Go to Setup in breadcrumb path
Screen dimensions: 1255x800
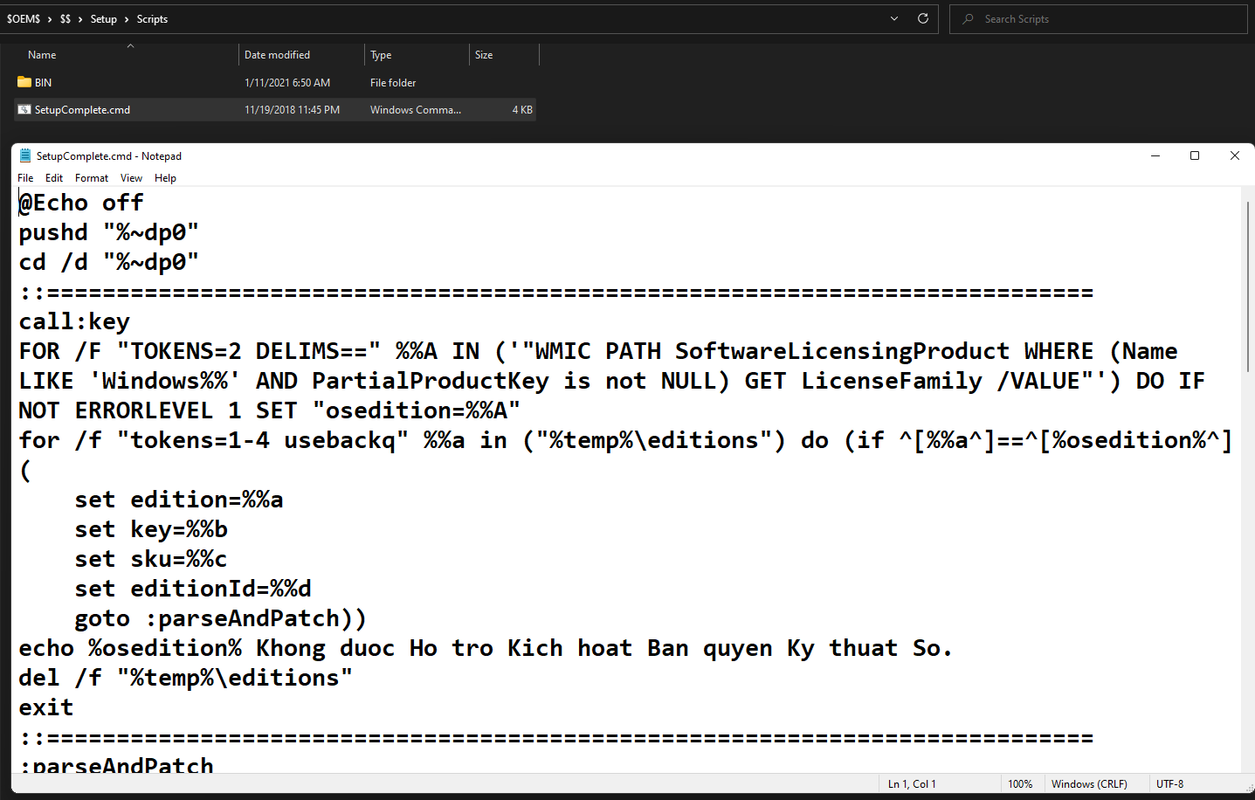click(x=103, y=19)
